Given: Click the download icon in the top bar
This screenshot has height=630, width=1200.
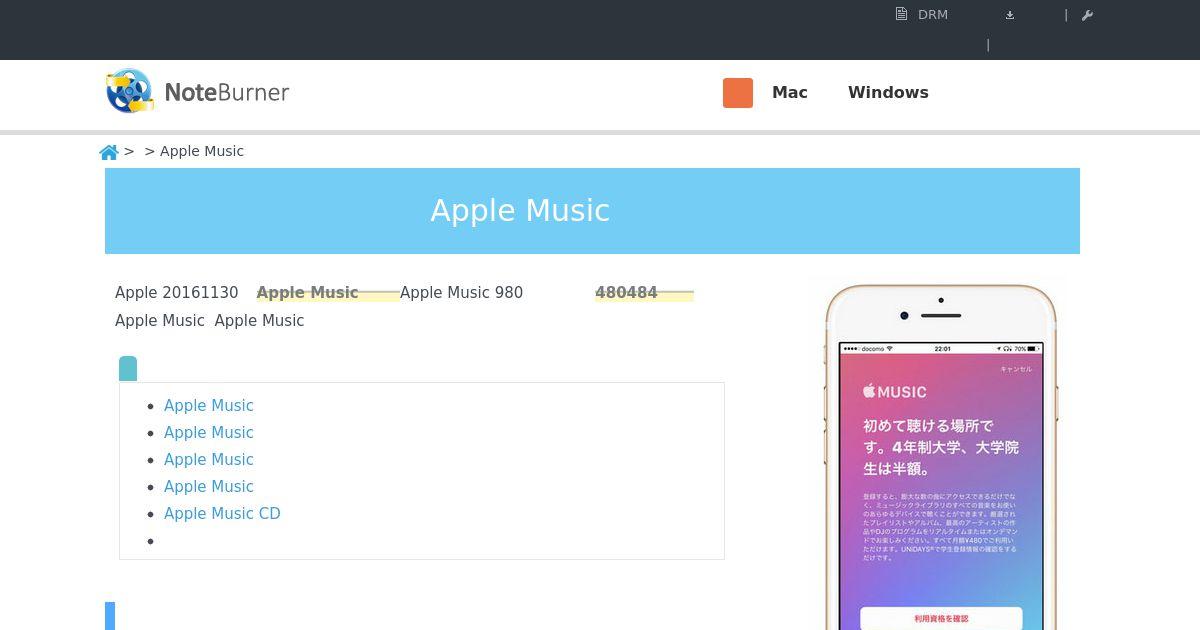Looking at the screenshot, I should click(x=1010, y=15).
